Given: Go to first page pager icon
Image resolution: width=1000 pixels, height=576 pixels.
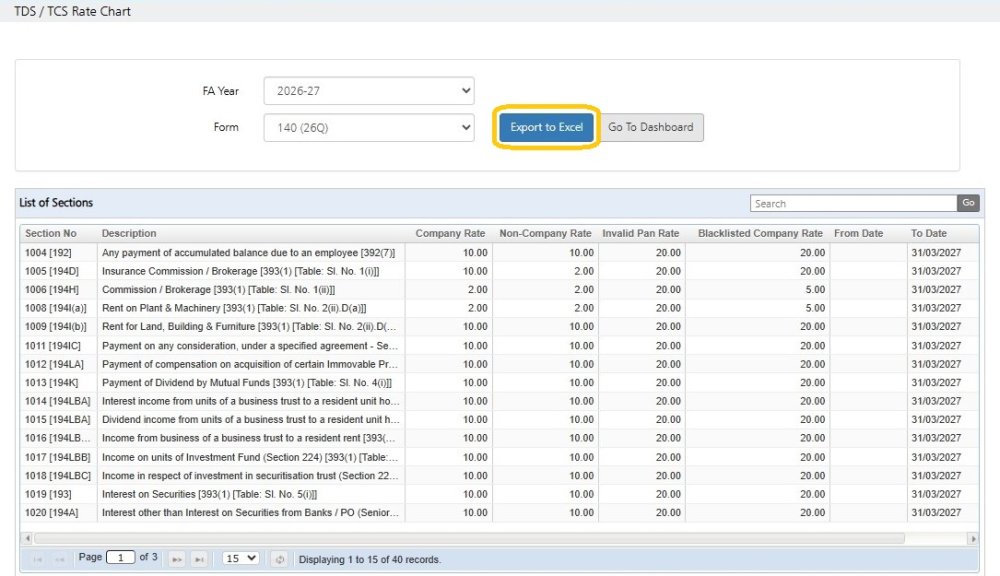Looking at the screenshot, I should (38, 559).
